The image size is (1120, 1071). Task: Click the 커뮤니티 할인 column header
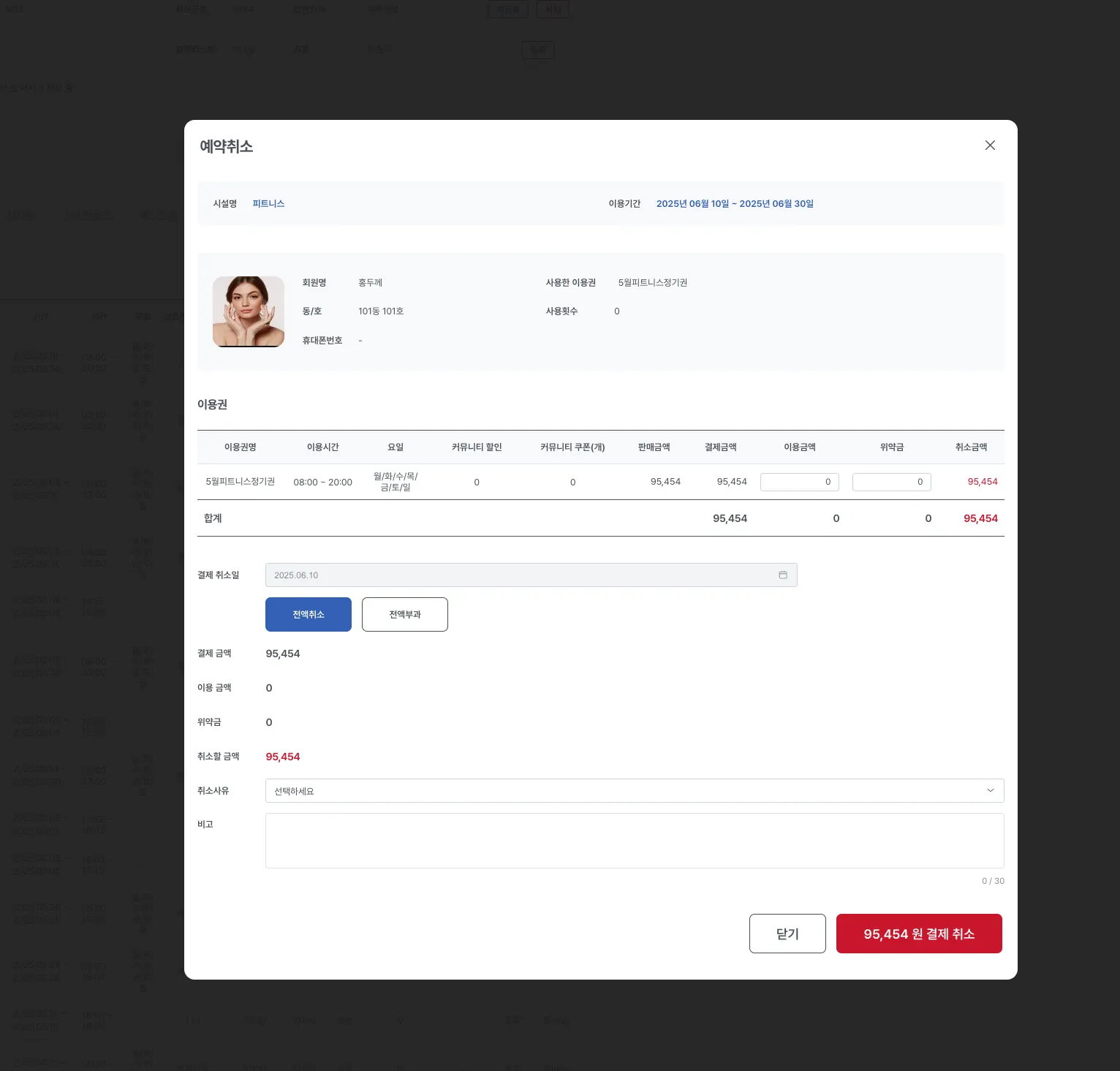tap(477, 447)
